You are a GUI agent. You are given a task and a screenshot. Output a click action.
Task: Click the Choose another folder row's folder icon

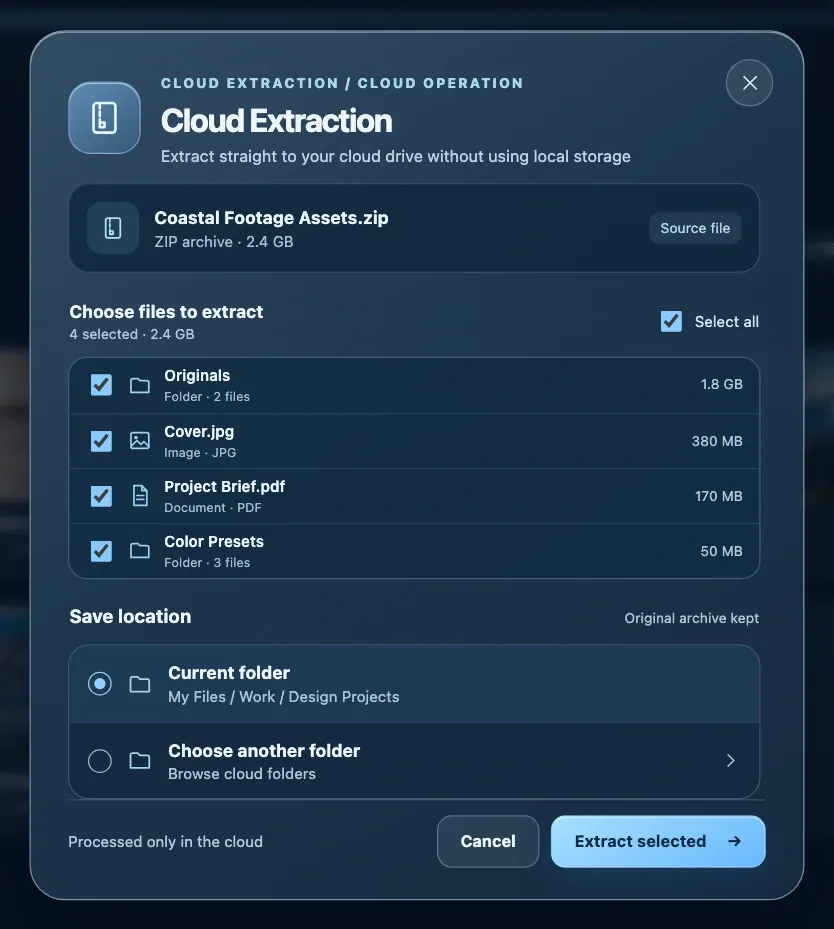tap(140, 761)
